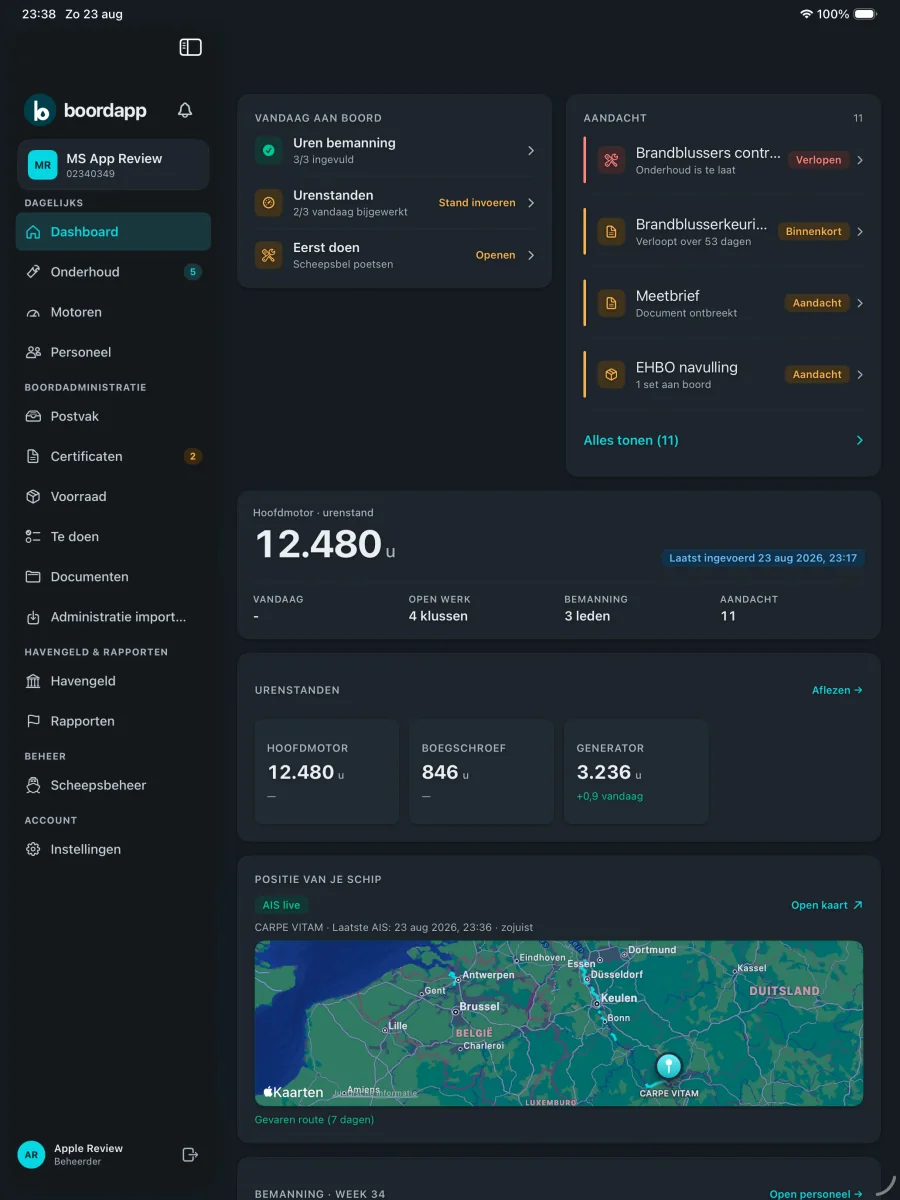Open the Generator 3.236 card
Viewport: 900px width, 1200px height.
(636, 771)
